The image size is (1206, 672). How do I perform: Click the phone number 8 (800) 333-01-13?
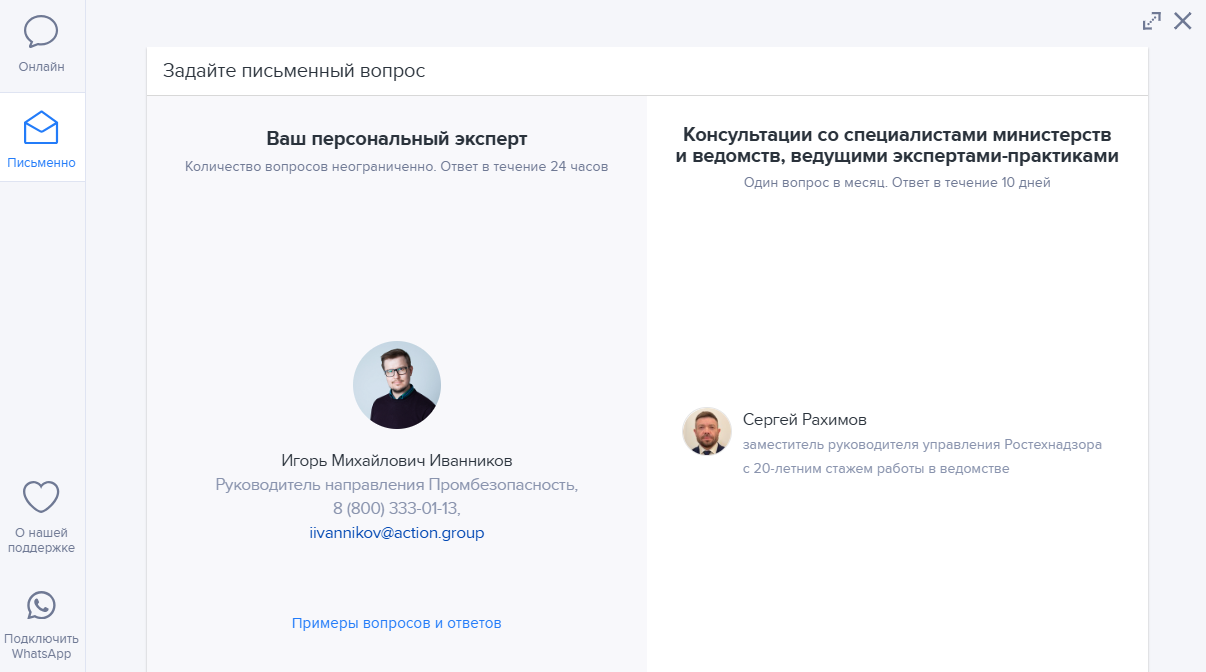[395, 509]
